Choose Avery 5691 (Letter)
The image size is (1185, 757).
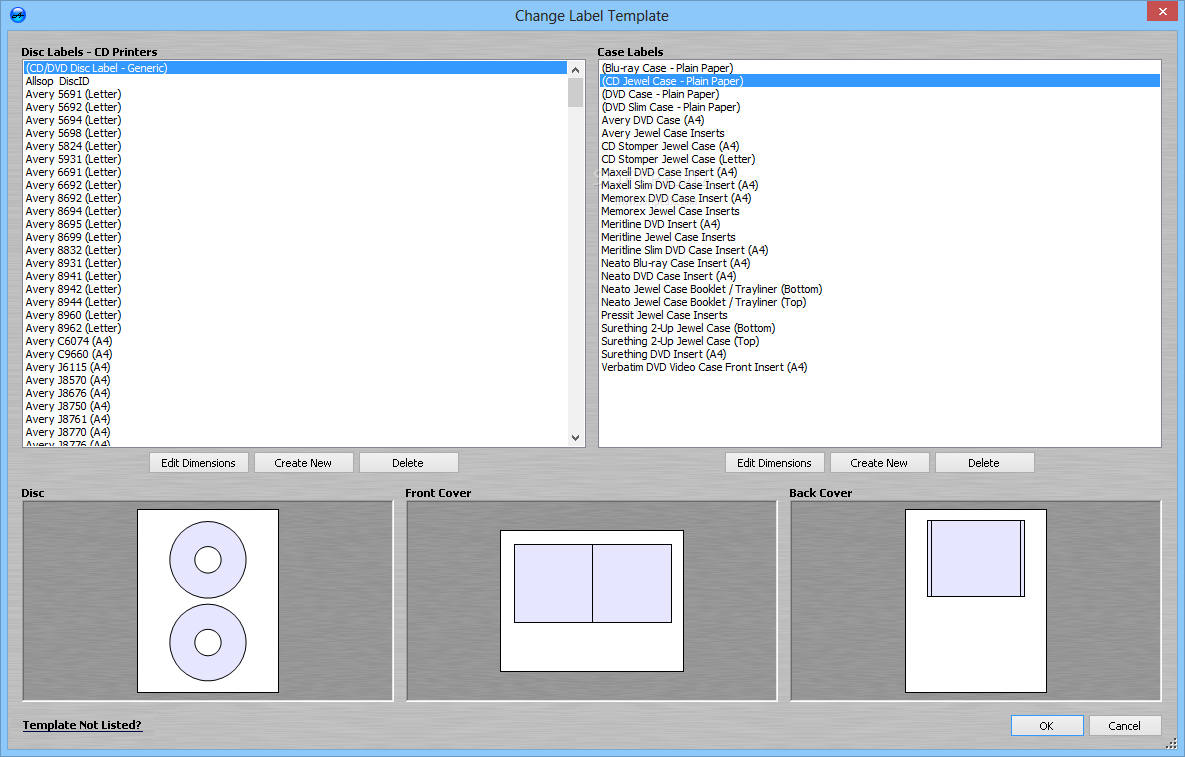click(295, 94)
